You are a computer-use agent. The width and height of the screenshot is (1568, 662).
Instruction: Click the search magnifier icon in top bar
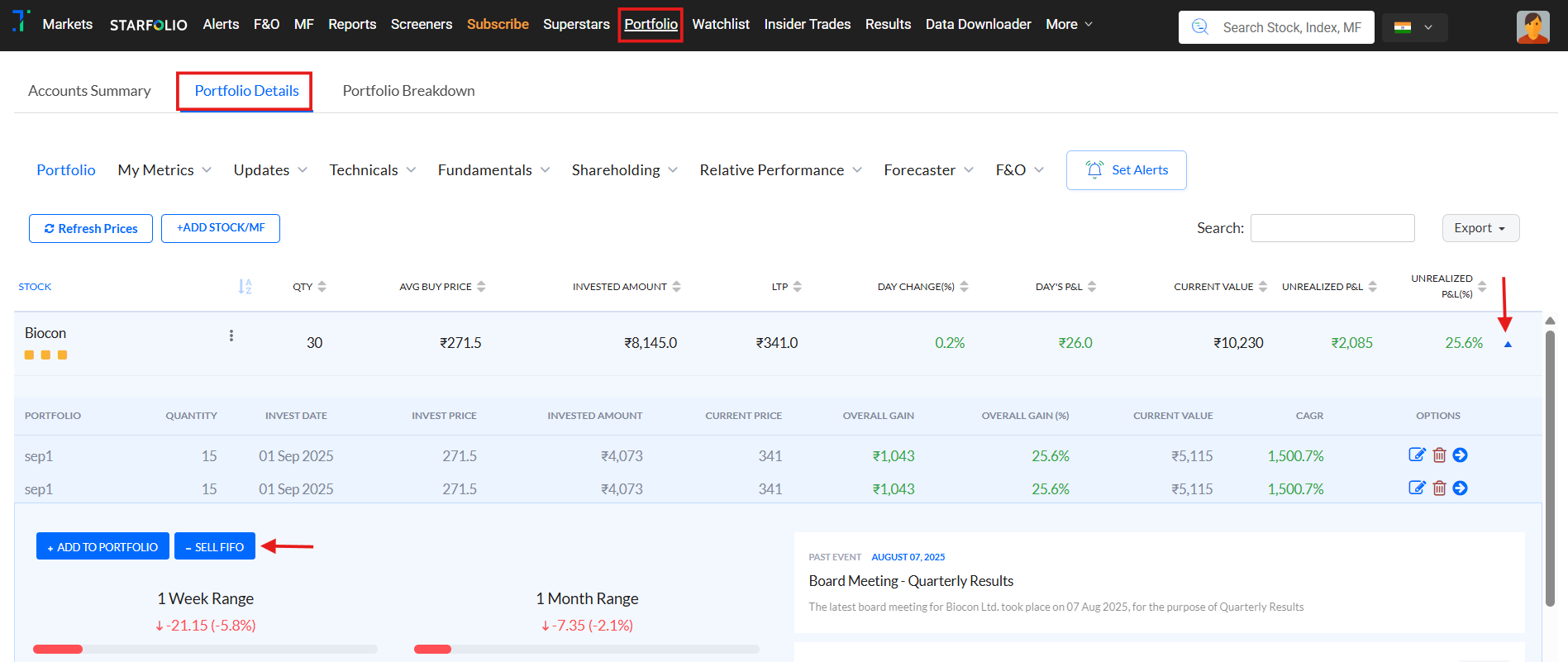[x=1200, y=27]
